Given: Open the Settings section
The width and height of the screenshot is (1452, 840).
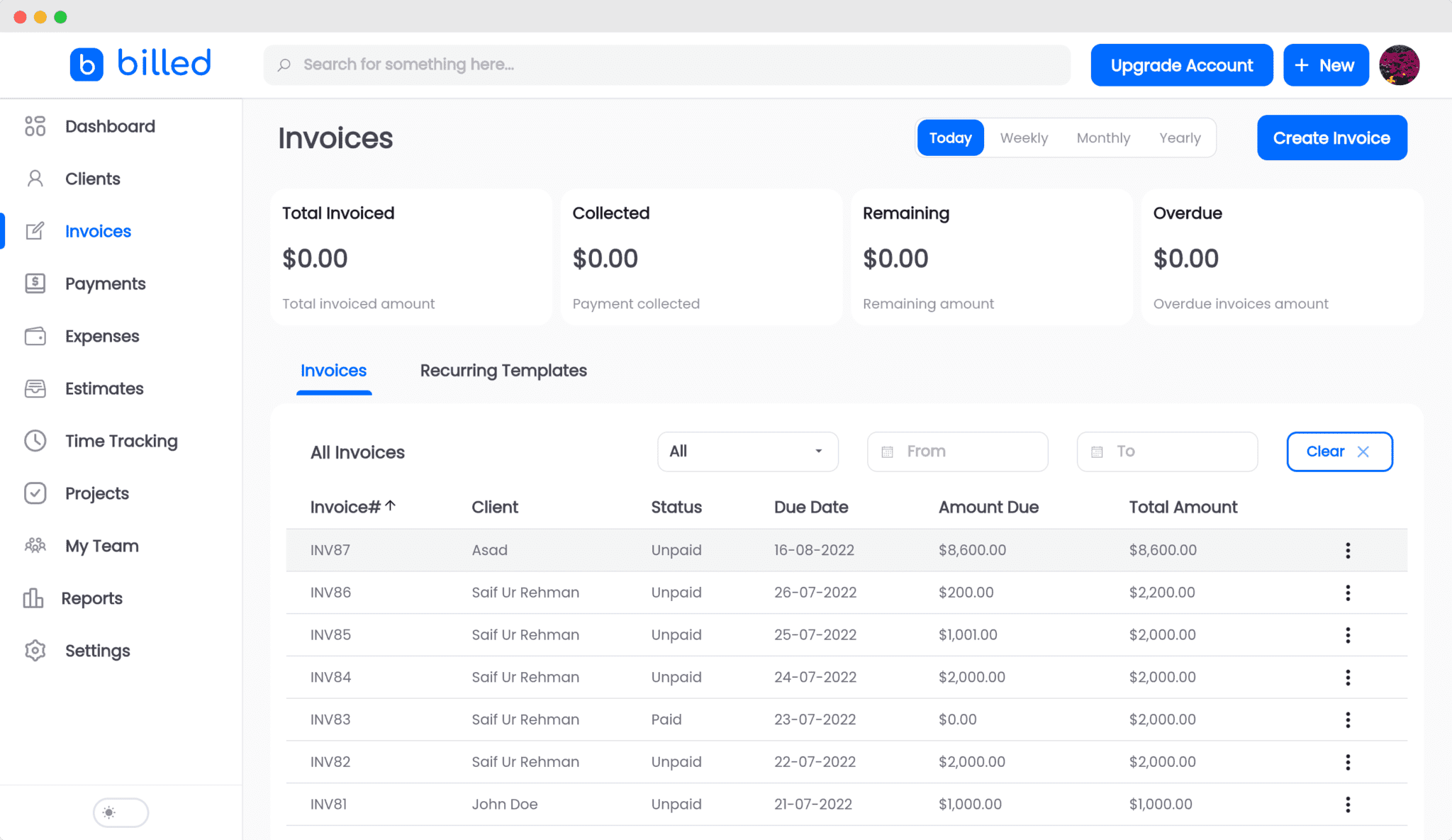Looking at the screenshot, I should pos(97,651).
